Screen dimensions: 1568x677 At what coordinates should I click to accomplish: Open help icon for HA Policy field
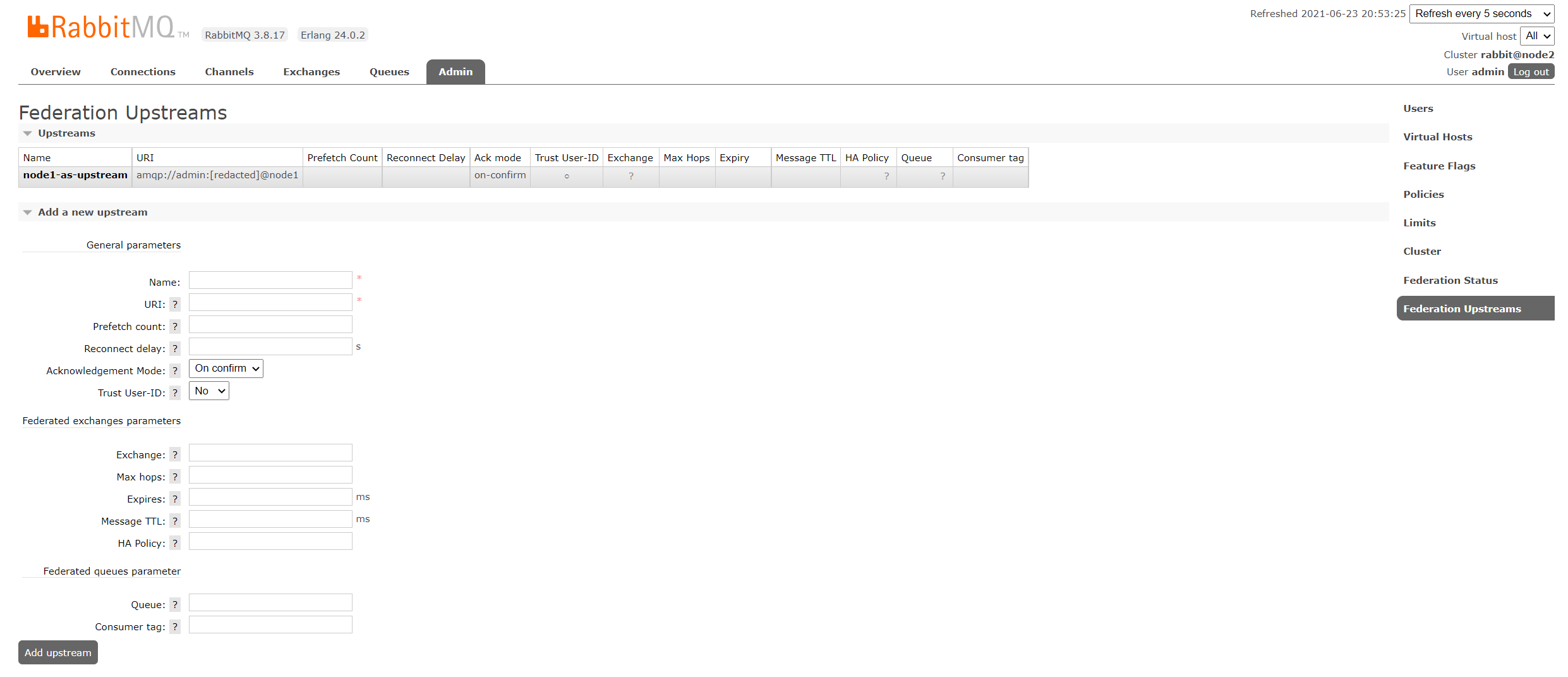(175, 543)
